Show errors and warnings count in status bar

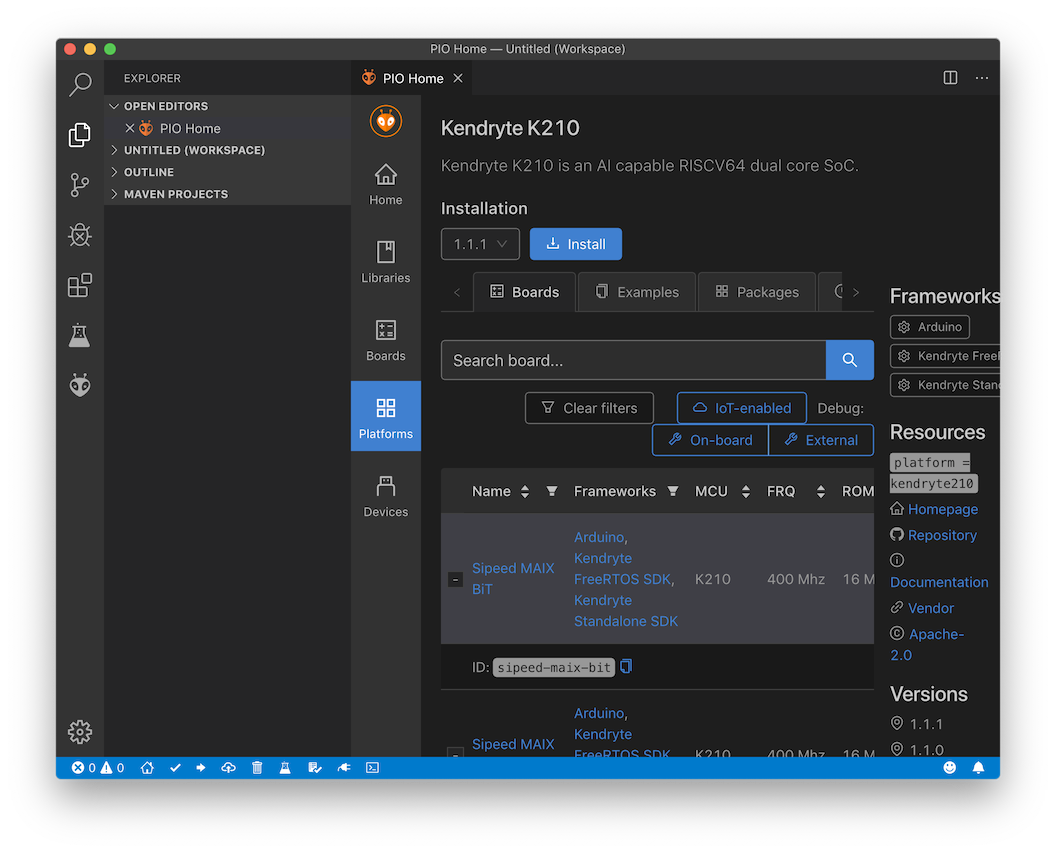[x=98, y=767]
